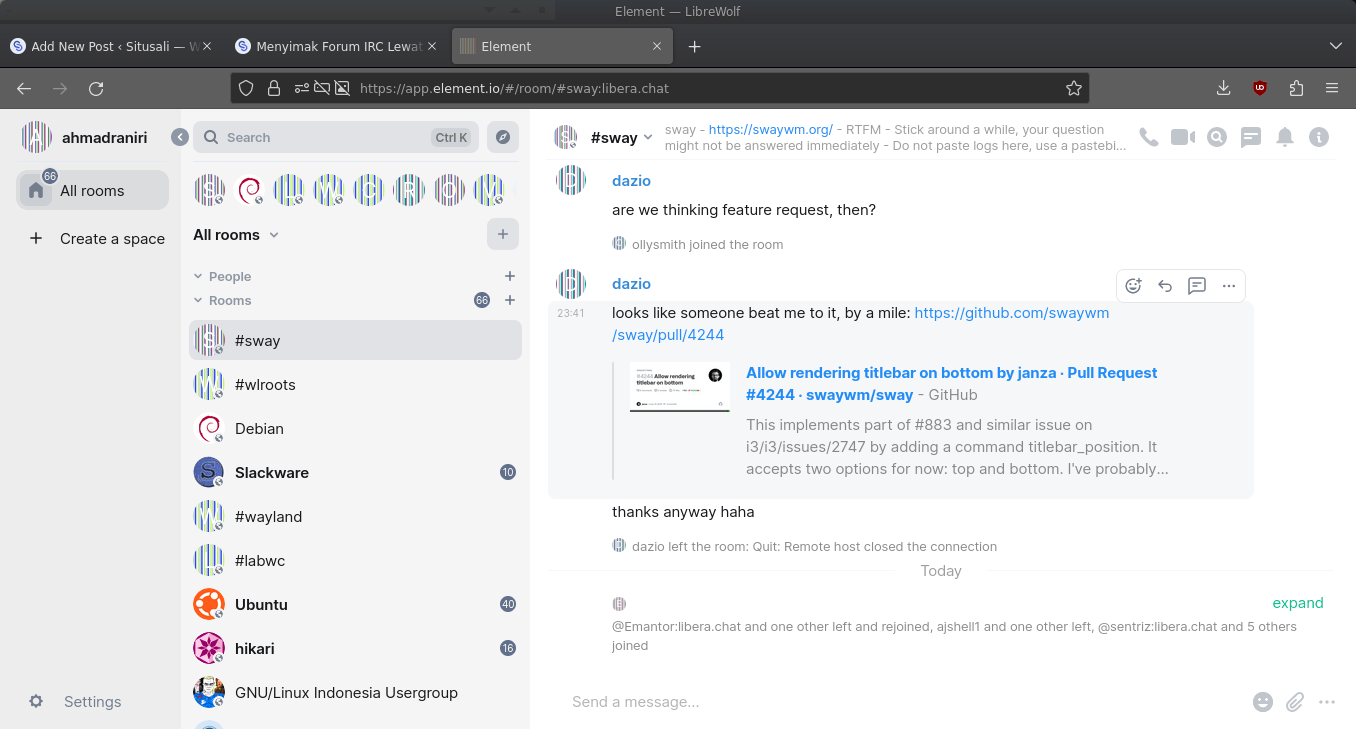Start a video call in #sway
1356x729 pixels.
(1183, 137)
